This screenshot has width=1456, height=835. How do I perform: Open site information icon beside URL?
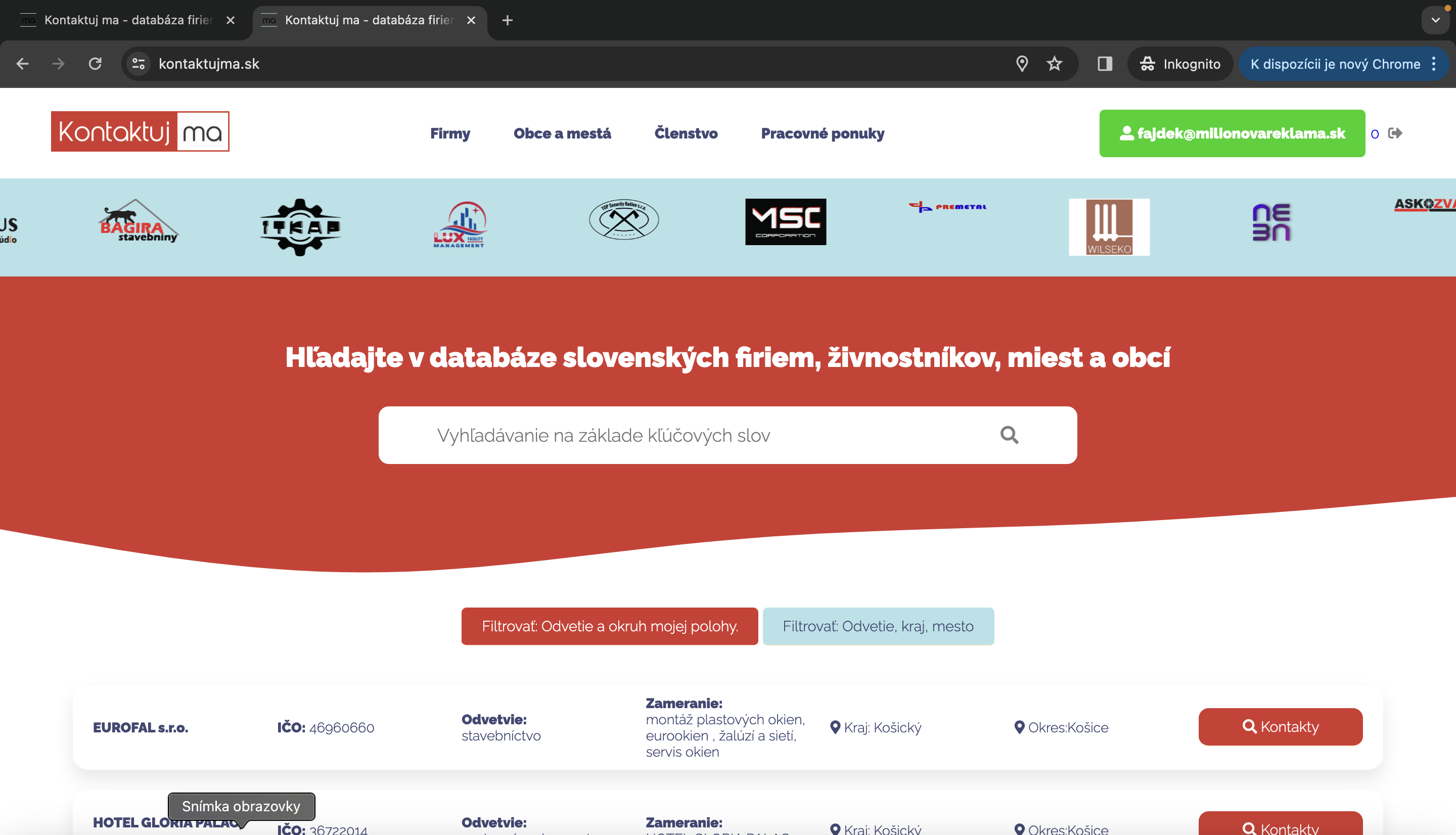click(x=138, y=64)
